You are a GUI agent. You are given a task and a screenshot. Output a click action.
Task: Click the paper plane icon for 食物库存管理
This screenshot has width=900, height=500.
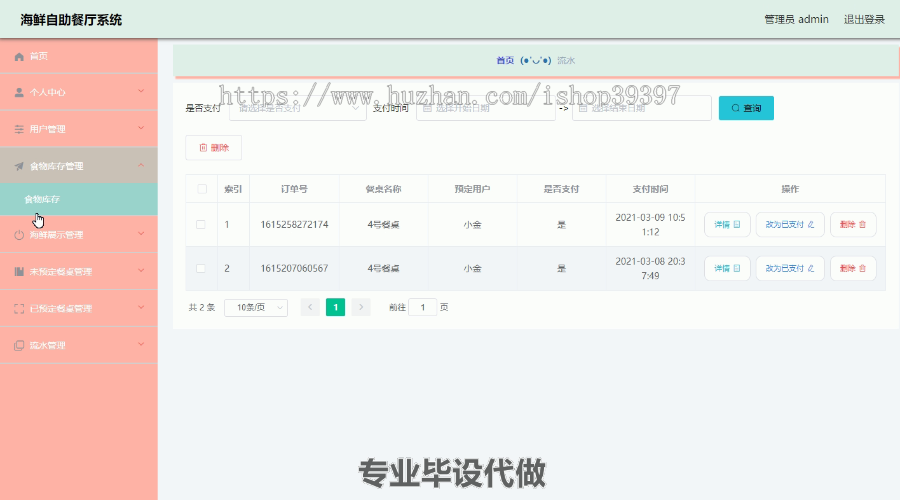[19, 166]
